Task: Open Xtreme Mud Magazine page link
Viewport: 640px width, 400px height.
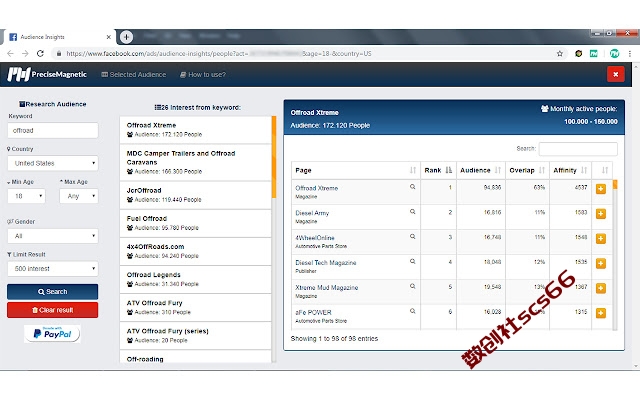Action: 327,288
